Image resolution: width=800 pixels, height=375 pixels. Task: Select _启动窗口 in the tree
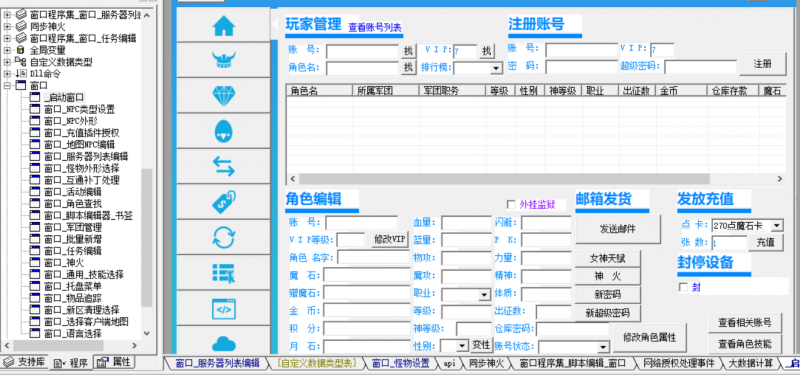pos(64,97)
